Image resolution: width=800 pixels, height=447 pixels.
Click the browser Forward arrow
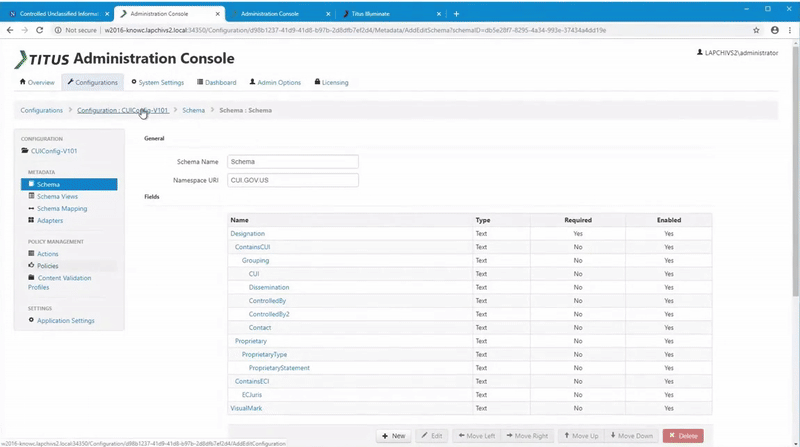pos(24,30)
